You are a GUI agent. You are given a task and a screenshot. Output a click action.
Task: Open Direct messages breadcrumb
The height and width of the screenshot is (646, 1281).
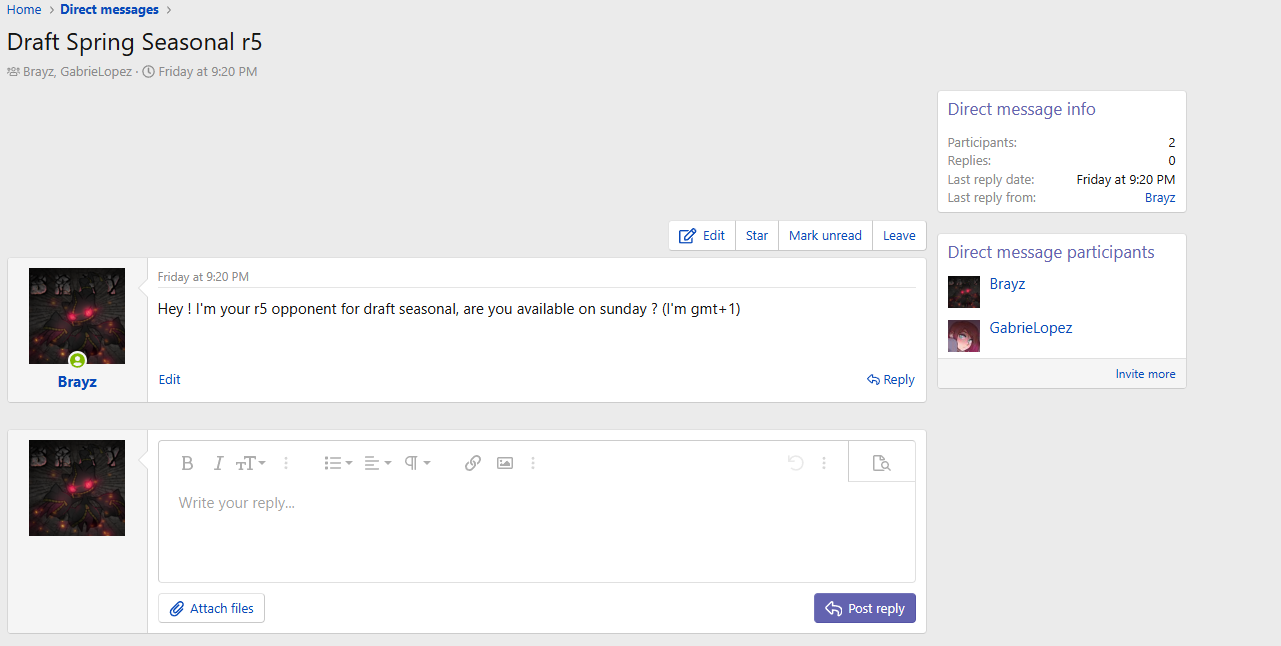pyautogui.click(x=109, y=10)
